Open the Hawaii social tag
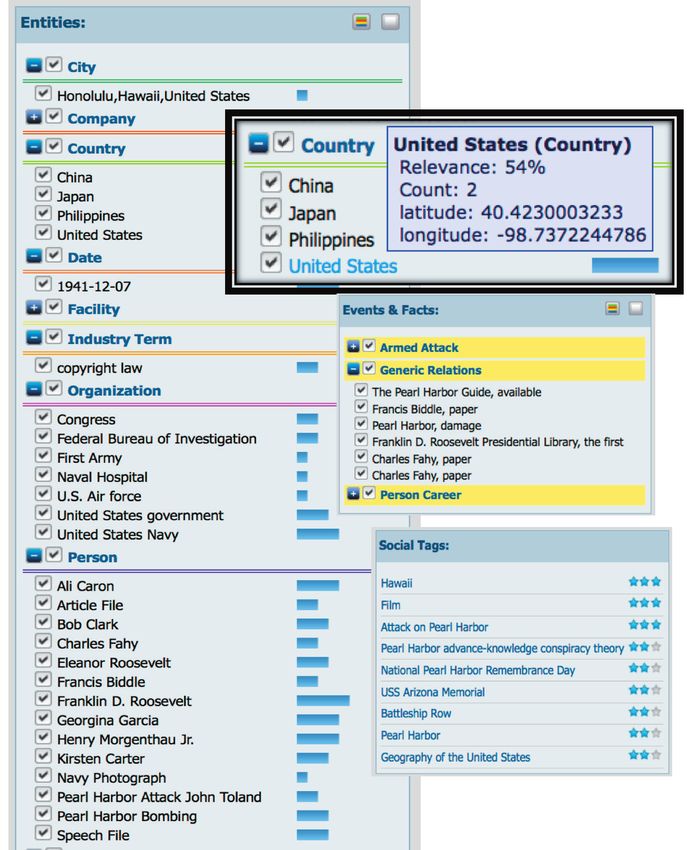690x850 pixels. click(396, 583)
